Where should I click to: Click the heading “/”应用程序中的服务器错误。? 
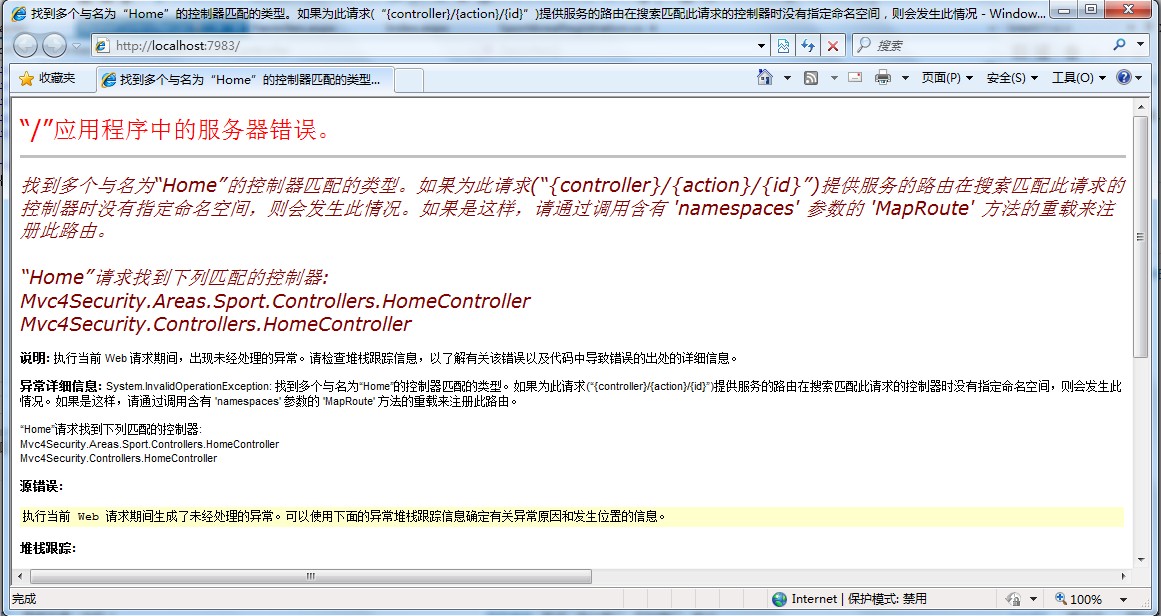[174, 130]
